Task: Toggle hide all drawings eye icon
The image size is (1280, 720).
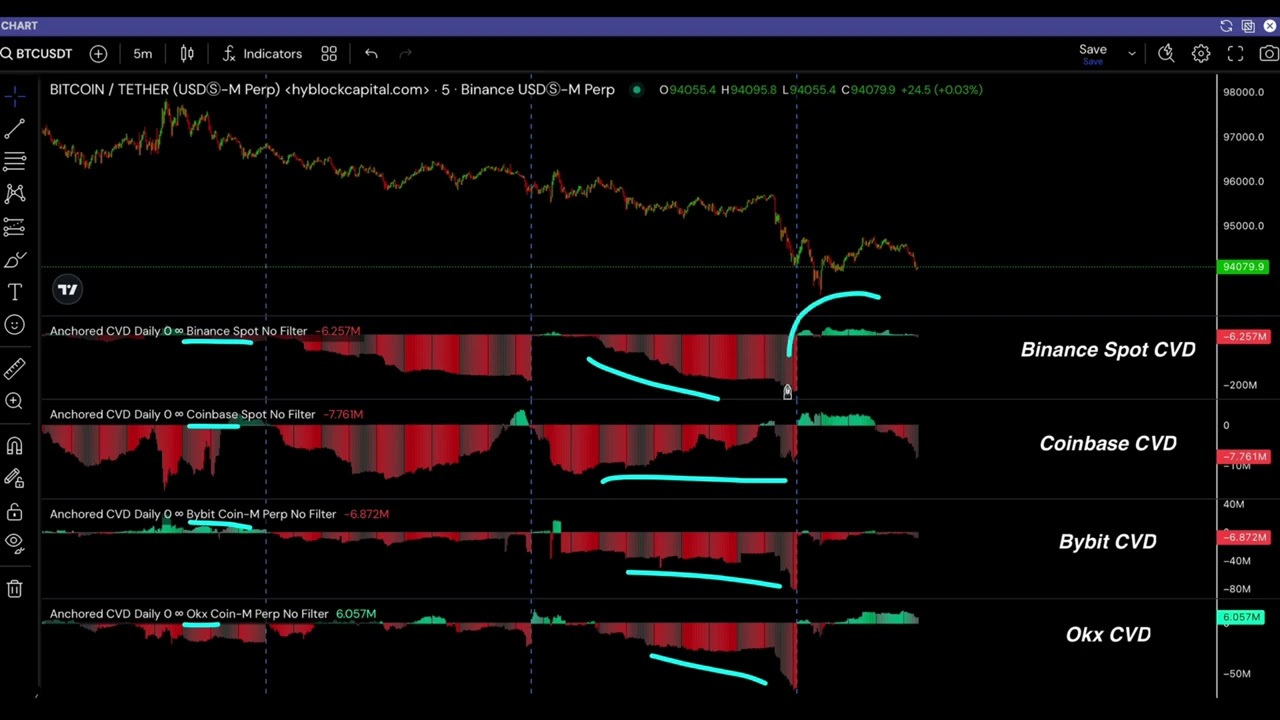Action: (14, 542)
